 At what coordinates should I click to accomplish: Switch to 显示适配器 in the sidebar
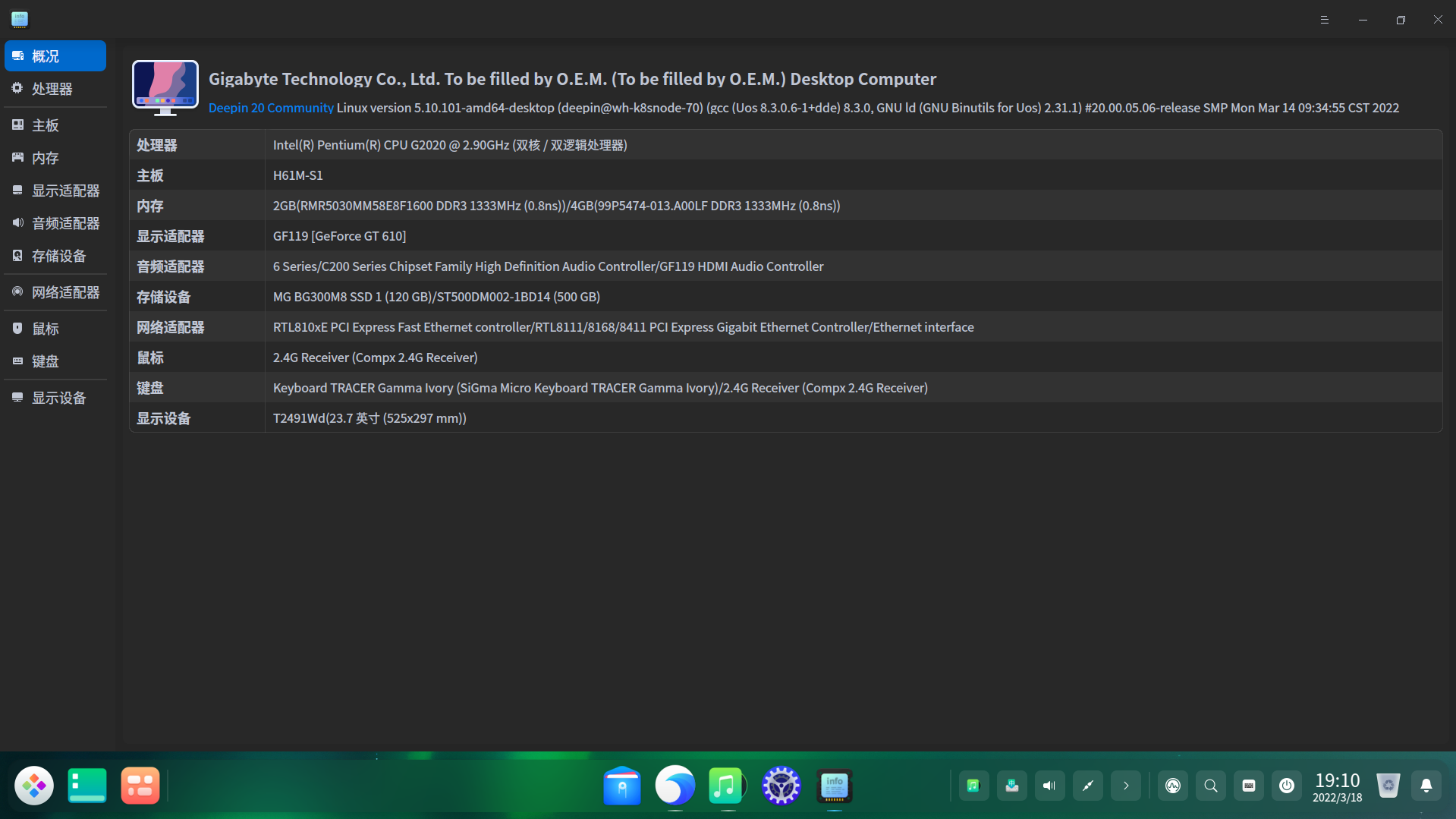(x=55, y=191)
